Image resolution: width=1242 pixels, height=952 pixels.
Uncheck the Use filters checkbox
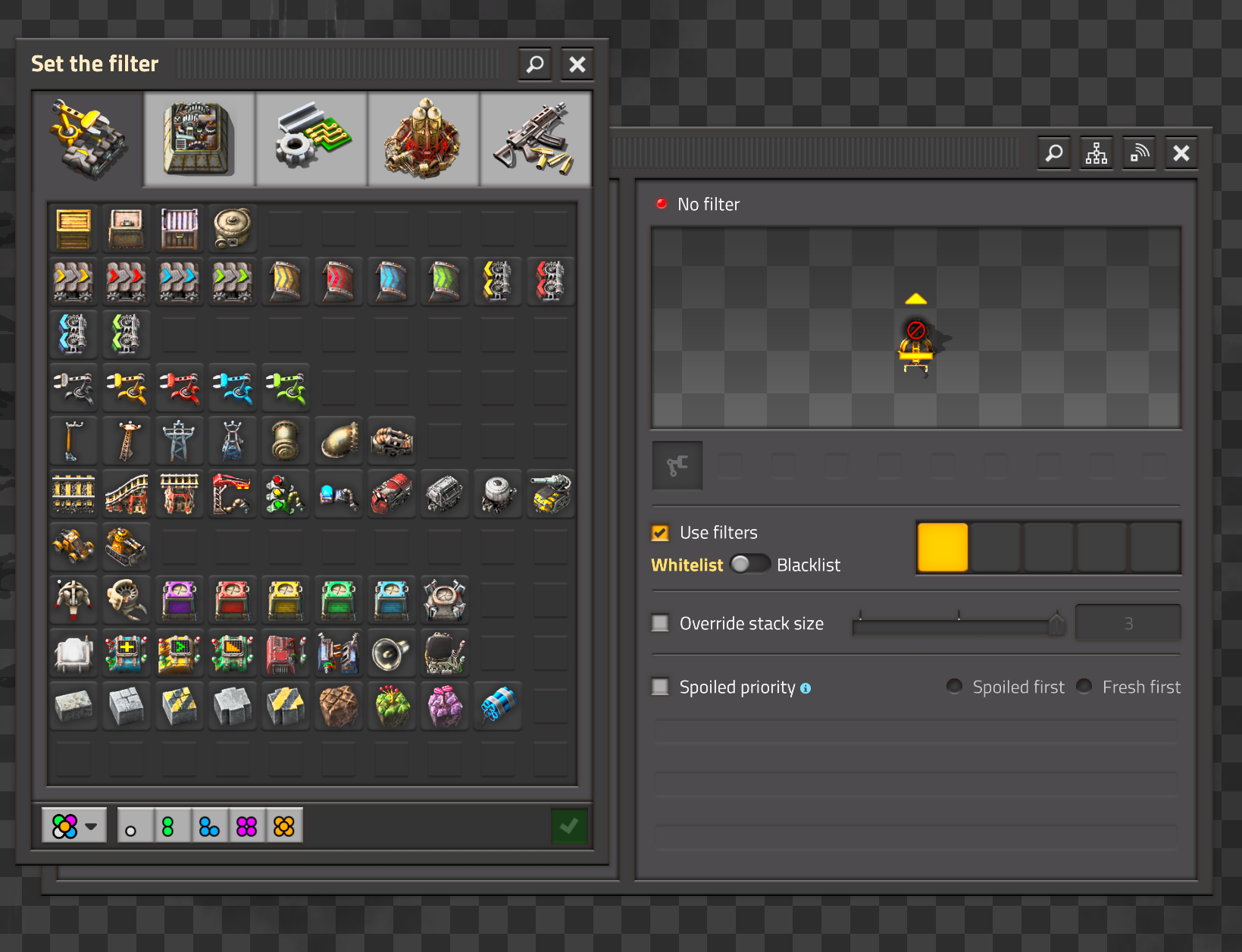[660, 533]
